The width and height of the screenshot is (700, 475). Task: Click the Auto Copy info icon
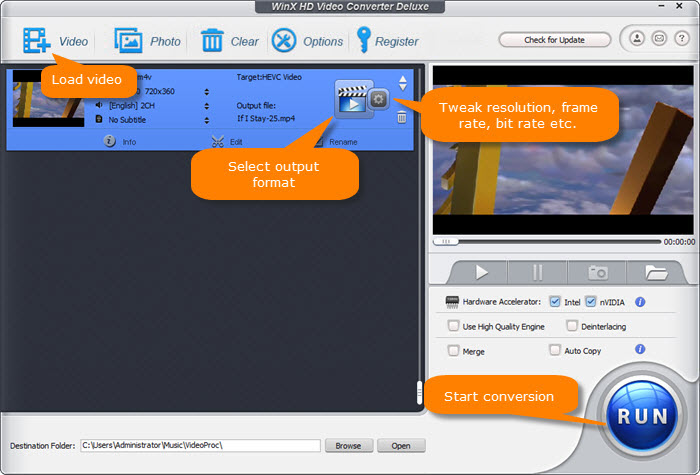pos(640,349)
